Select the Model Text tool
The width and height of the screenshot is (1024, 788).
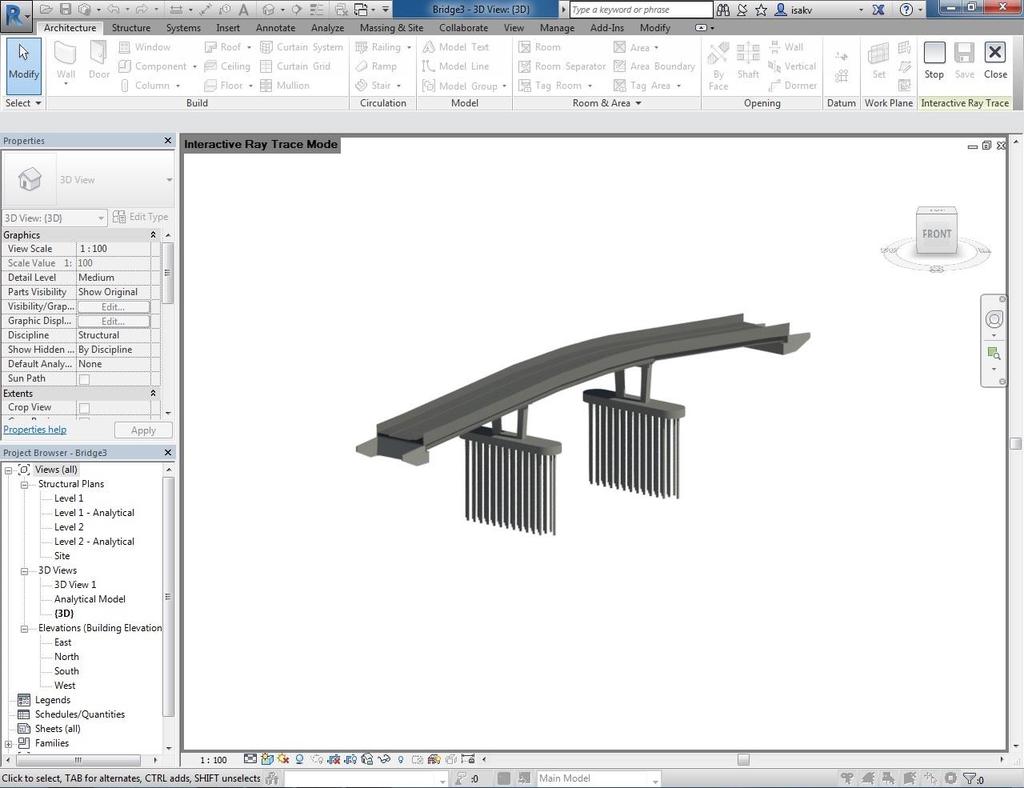pos(455,47)
